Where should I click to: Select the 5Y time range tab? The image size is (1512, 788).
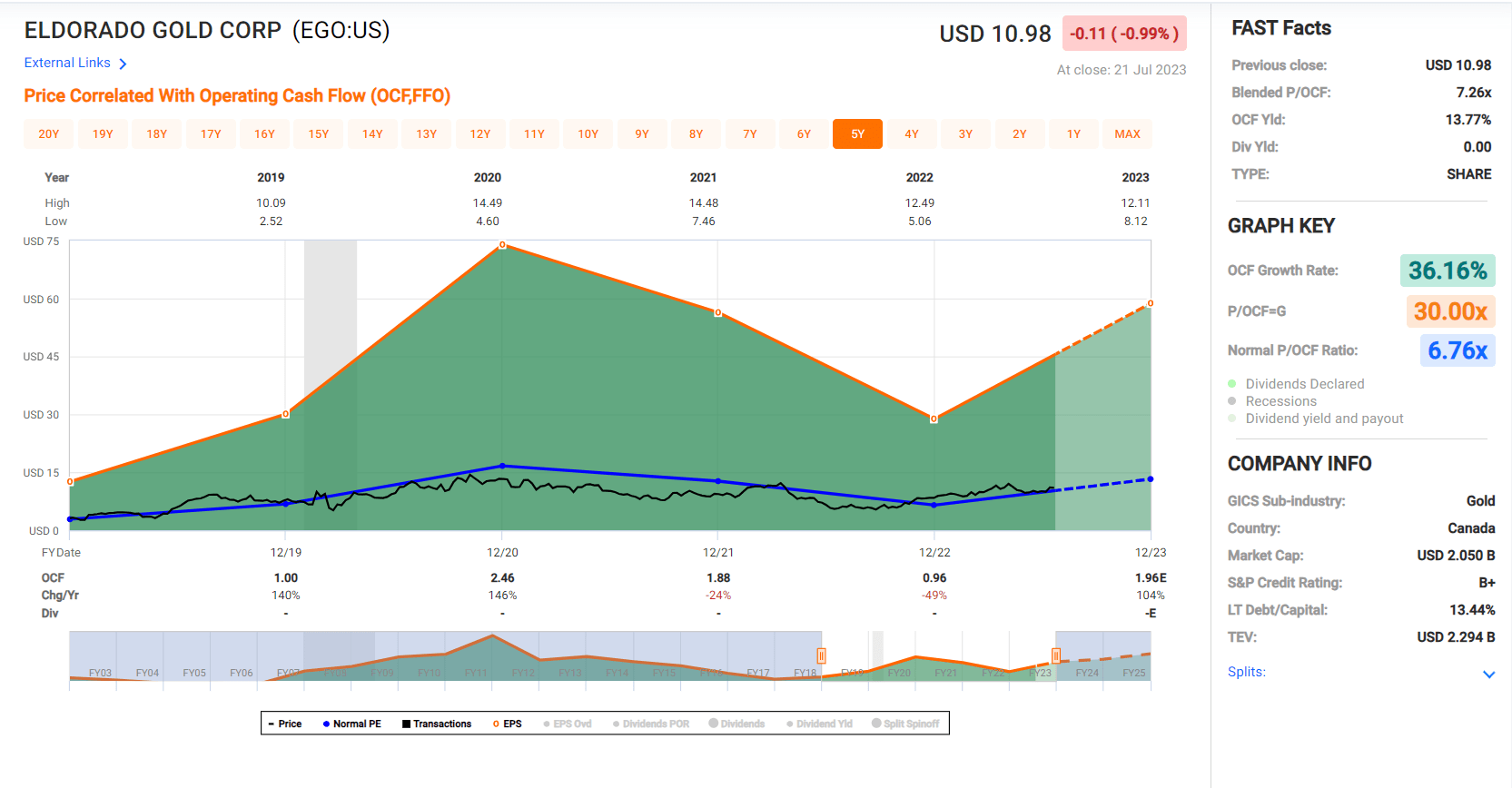click(x=858, y=133)
